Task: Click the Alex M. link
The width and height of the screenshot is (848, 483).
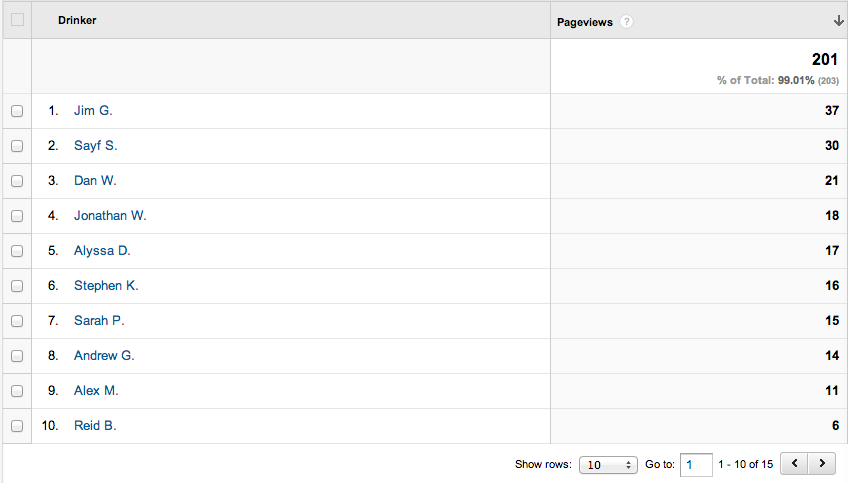Action: tap(96, 391)
